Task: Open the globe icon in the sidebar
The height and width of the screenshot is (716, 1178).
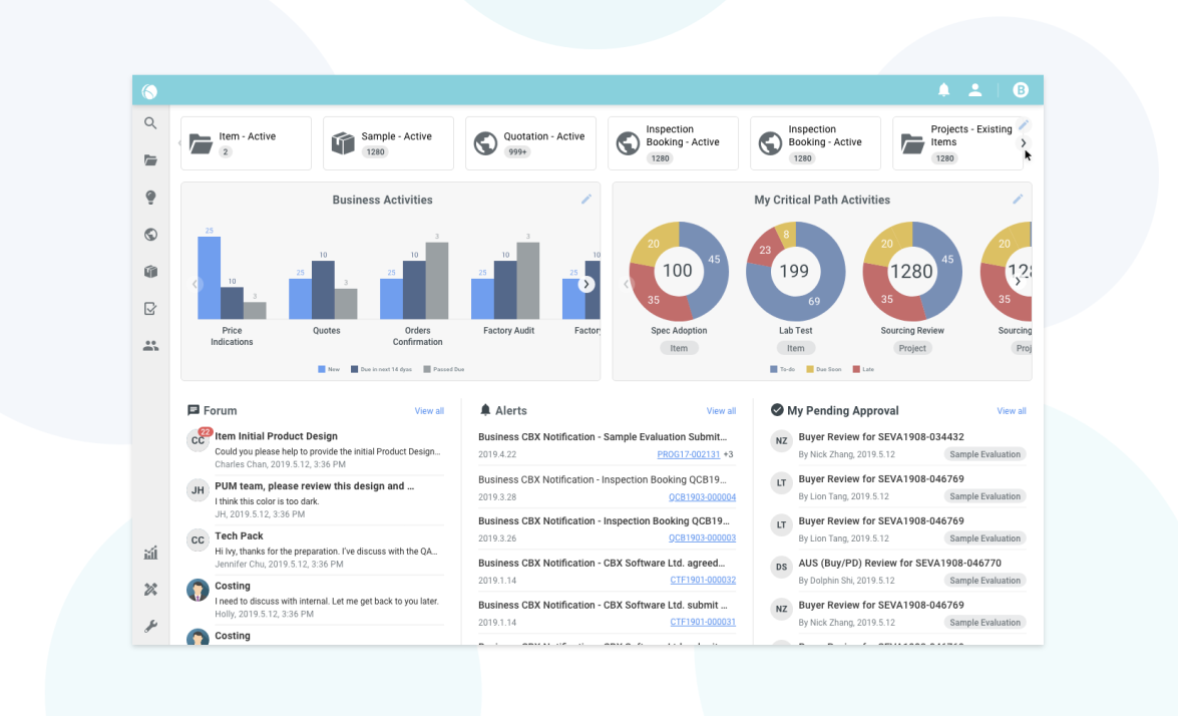Action: click(x=150, y=234)
